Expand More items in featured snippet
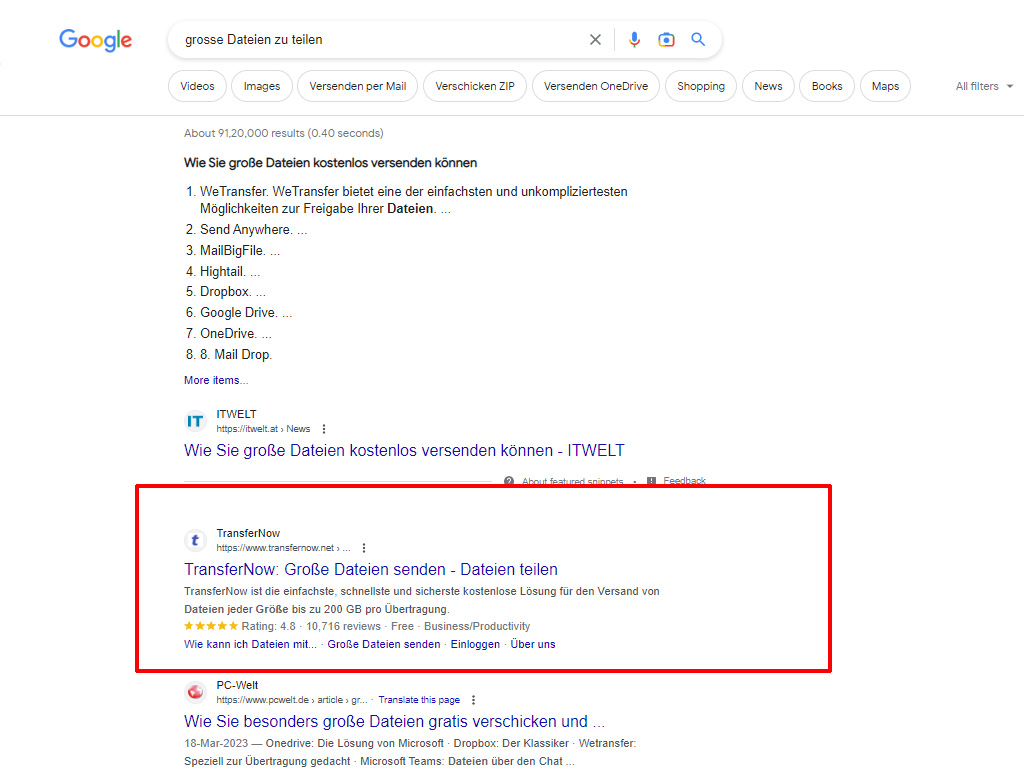Image resolution: width=1024 pixels, height=768 pixels. pos(215,380)
